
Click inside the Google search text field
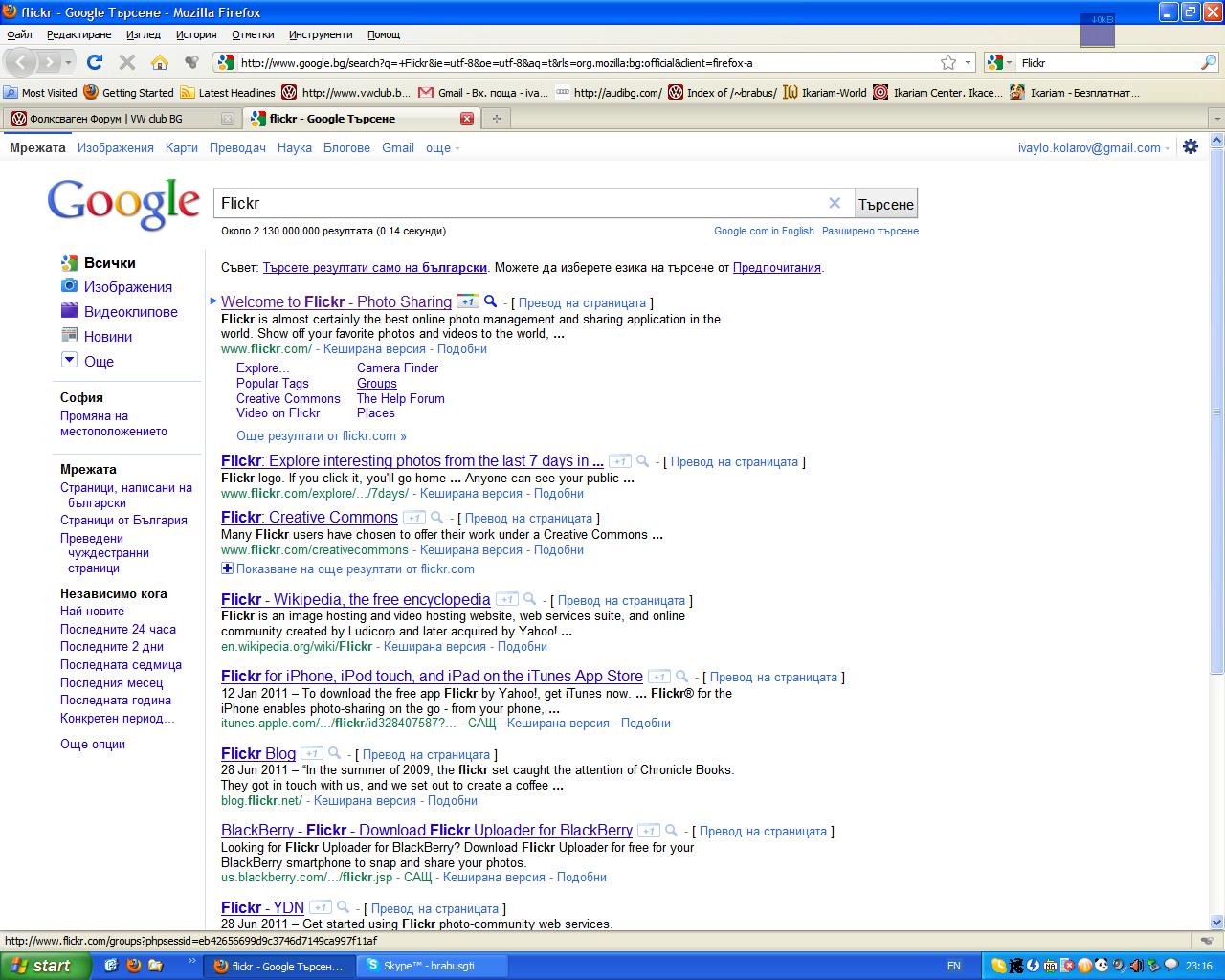point(517,203)
